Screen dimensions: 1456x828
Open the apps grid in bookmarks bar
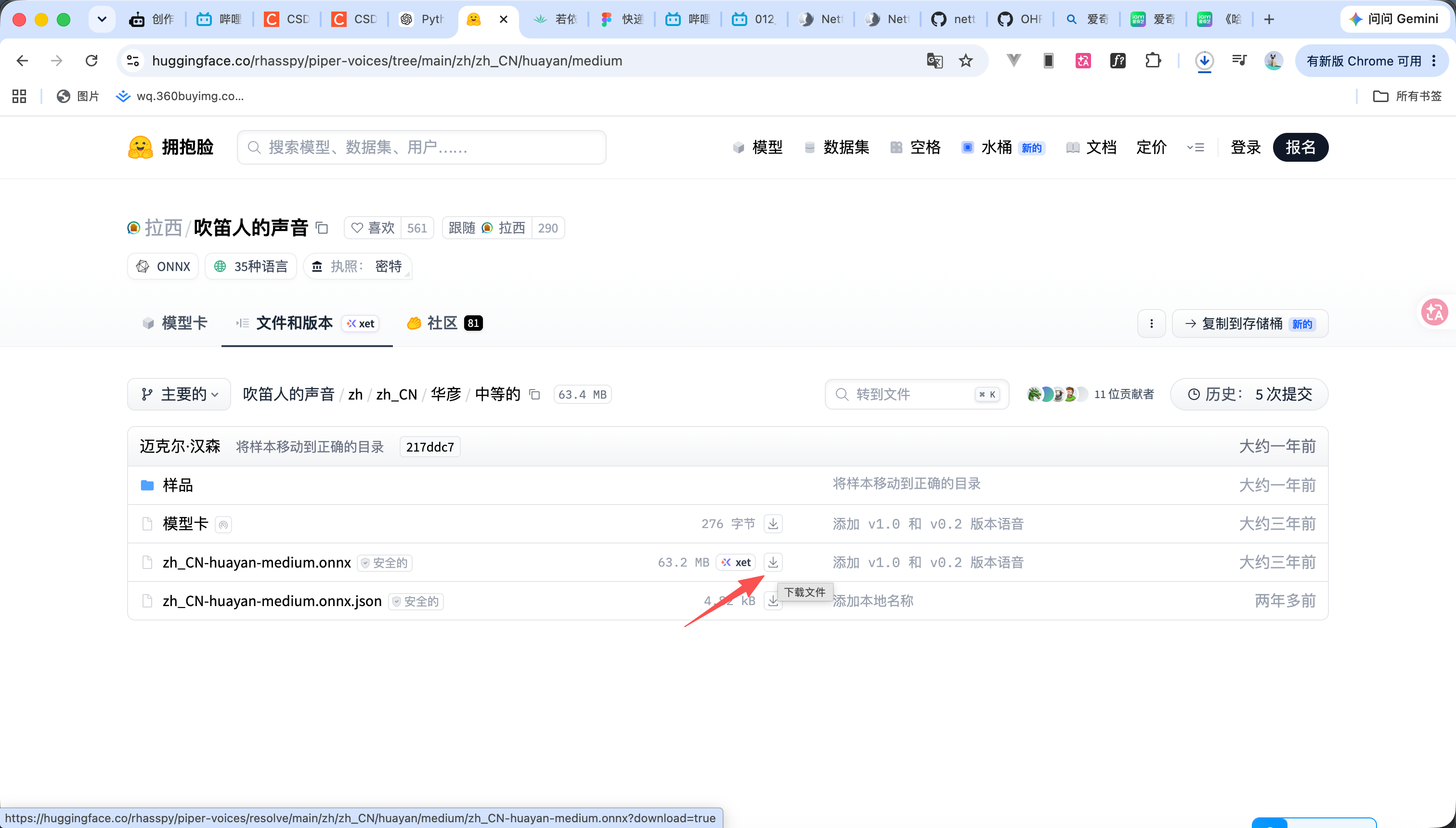pos(19,96)
